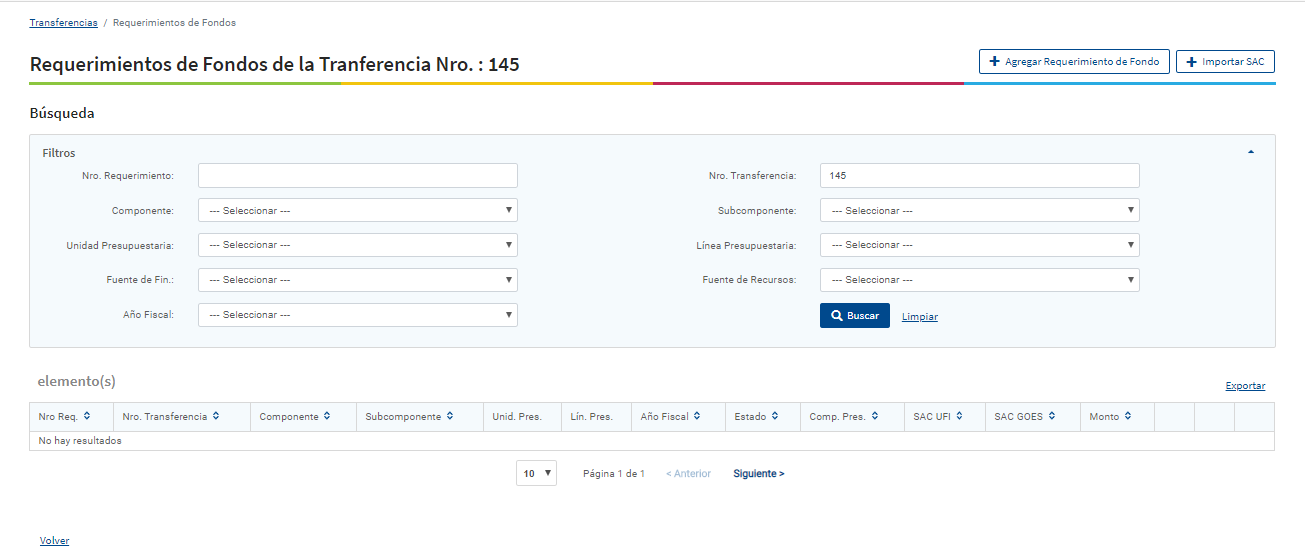
Task: Sort table by Nro Req. column arrows
Action: [x=87, y=416]
